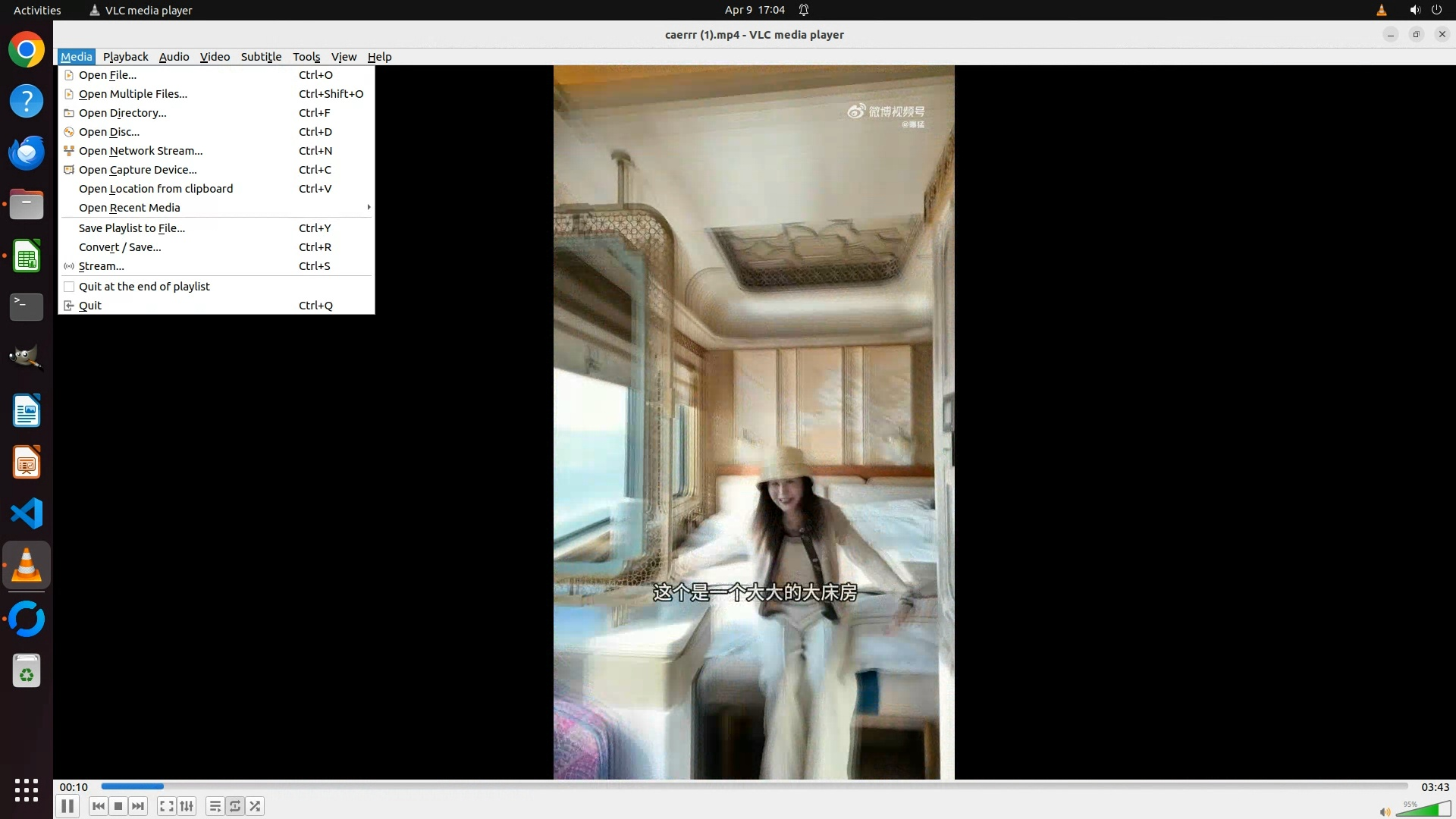This screenshot has height=819, width=1456.
Task: Mute audio via speaker icon
Action: tap(1385, 811)
